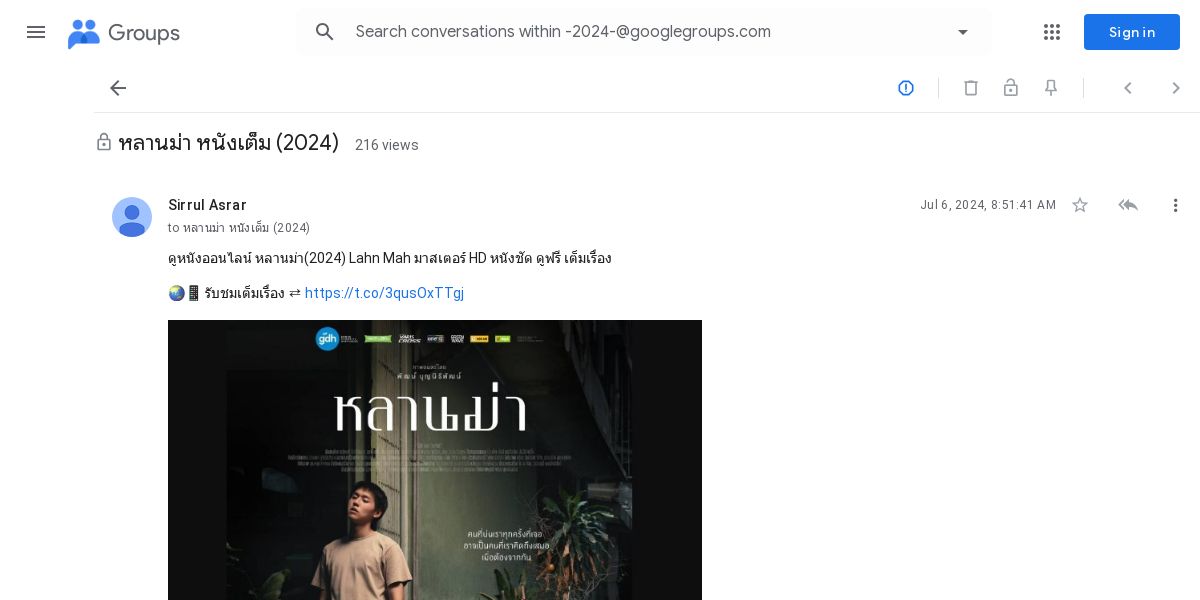Delete the conversation with trash icon

[x=971, y=88]
